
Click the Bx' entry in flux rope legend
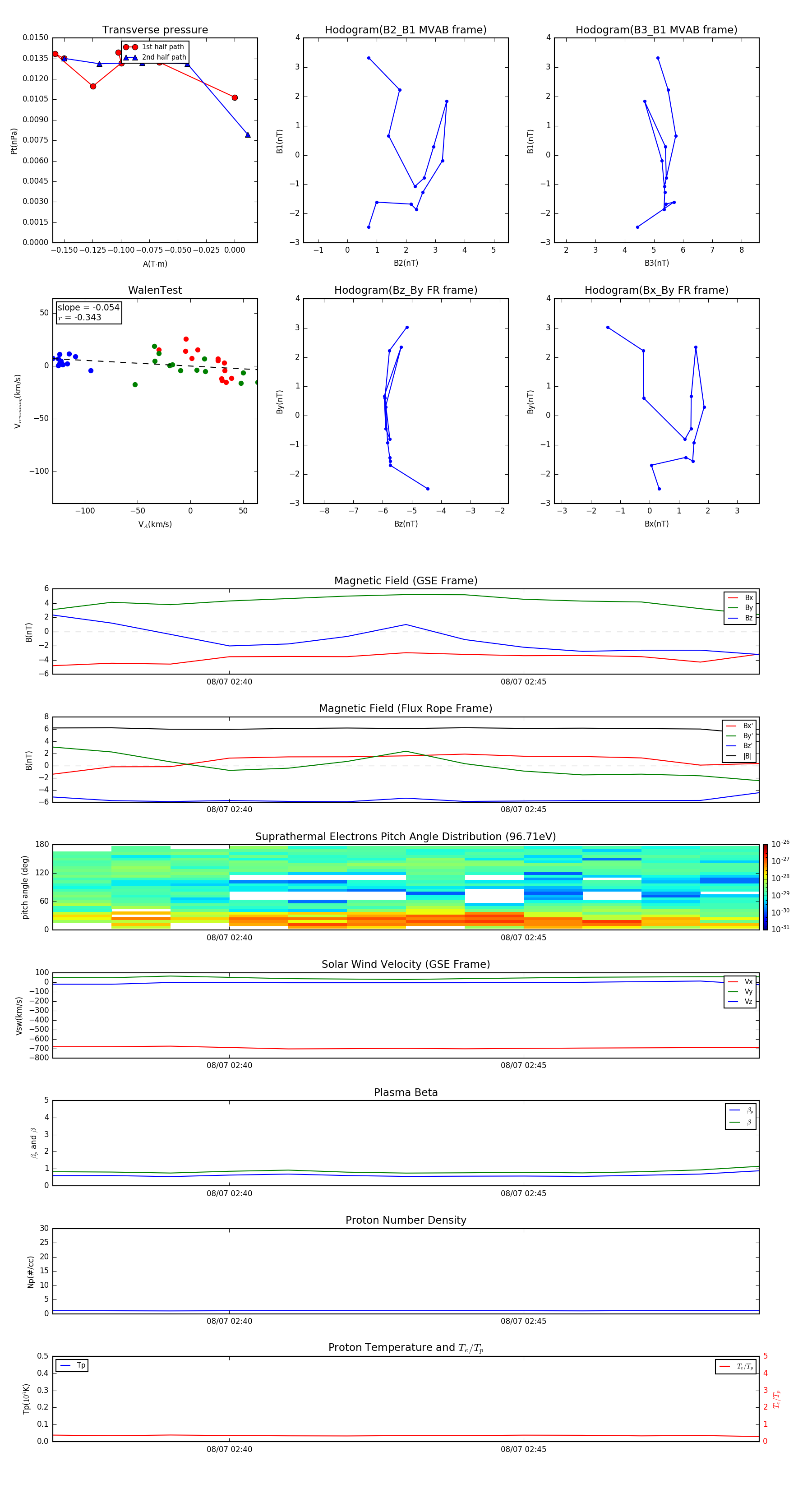739,726
